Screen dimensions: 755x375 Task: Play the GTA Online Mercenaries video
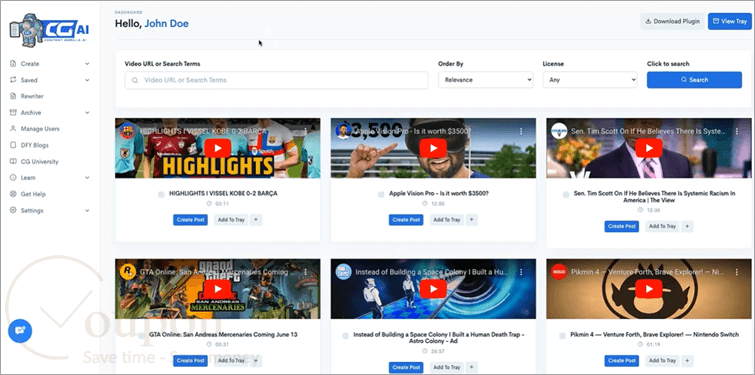pyautogui.click(x=218, y=289)
